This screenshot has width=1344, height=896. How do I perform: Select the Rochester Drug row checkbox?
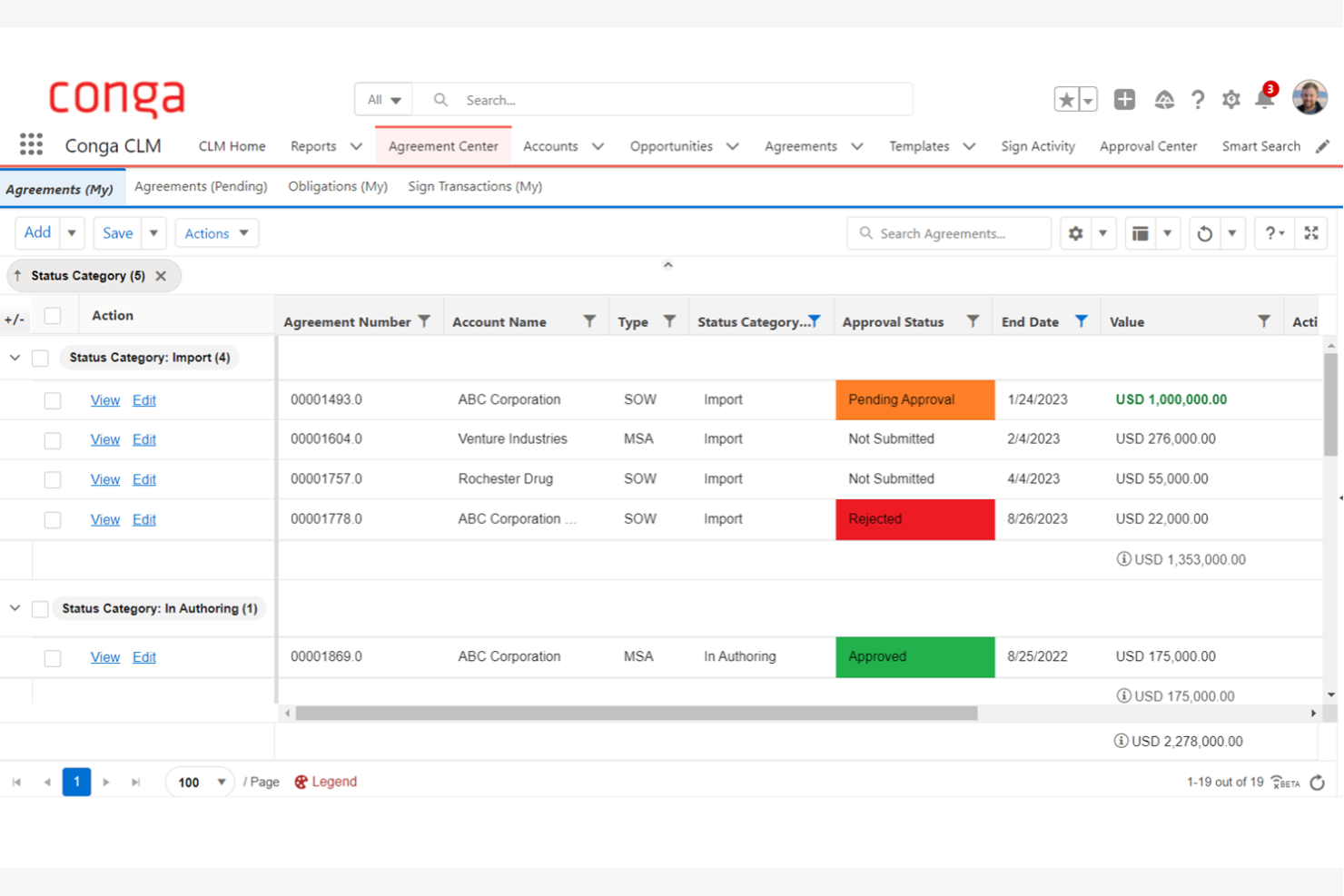click(53, 479)
